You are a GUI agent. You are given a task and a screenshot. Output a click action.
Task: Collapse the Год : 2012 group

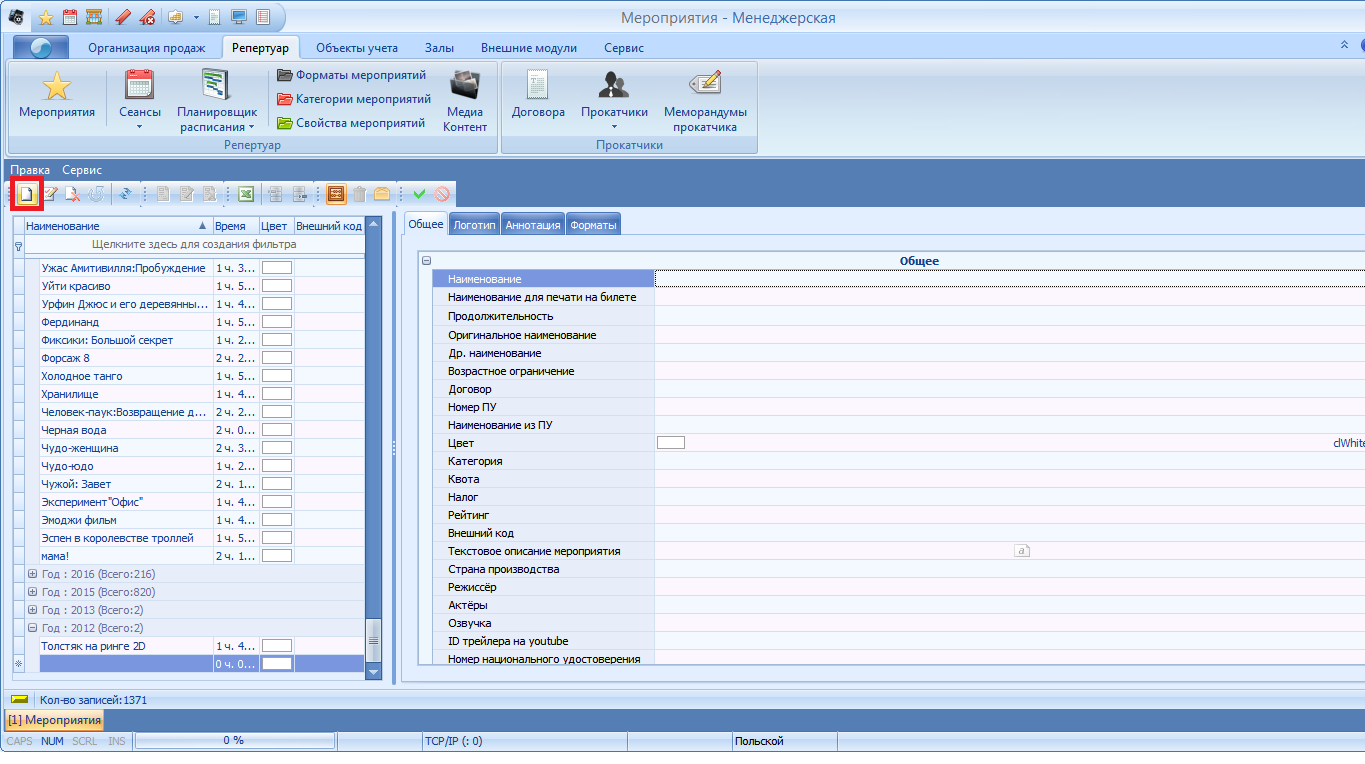click(x=32, y=628)
